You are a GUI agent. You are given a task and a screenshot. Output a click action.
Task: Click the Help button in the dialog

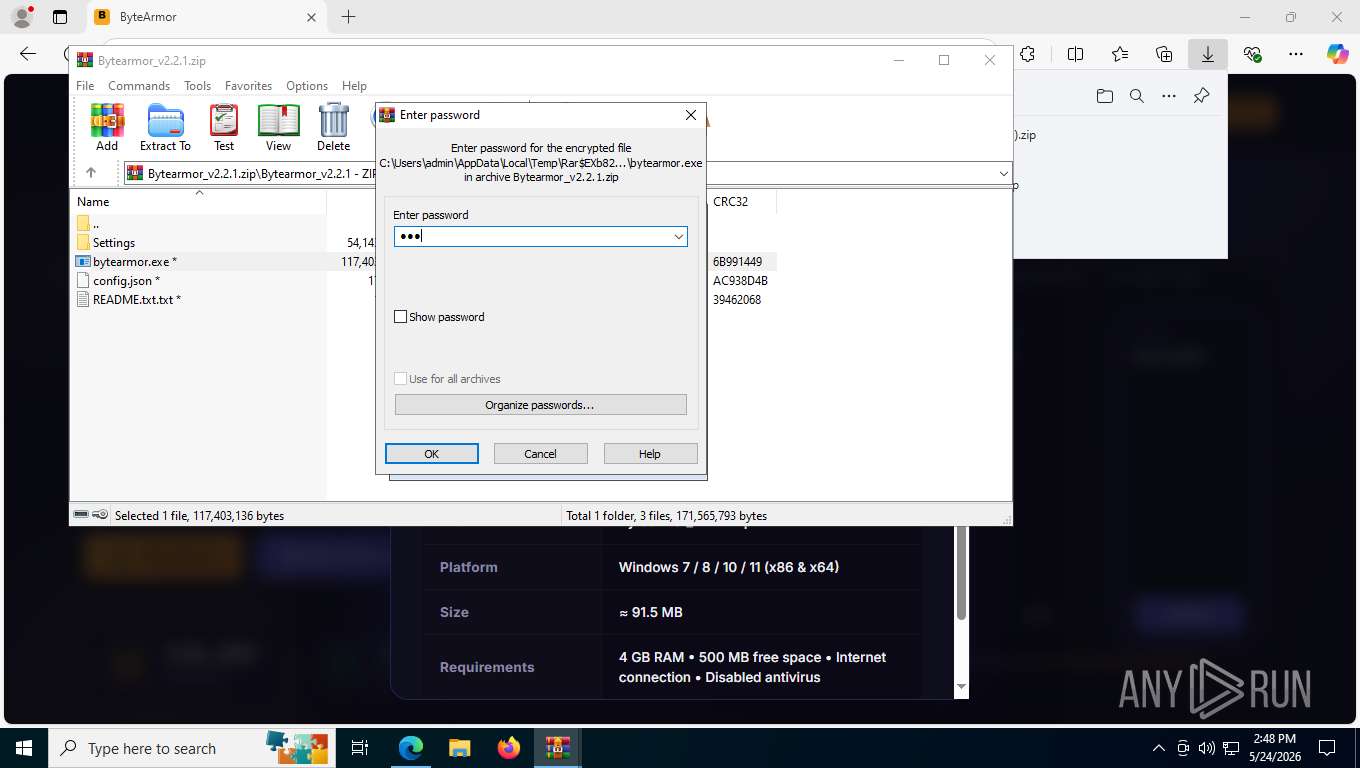click(x=650, y=454)
